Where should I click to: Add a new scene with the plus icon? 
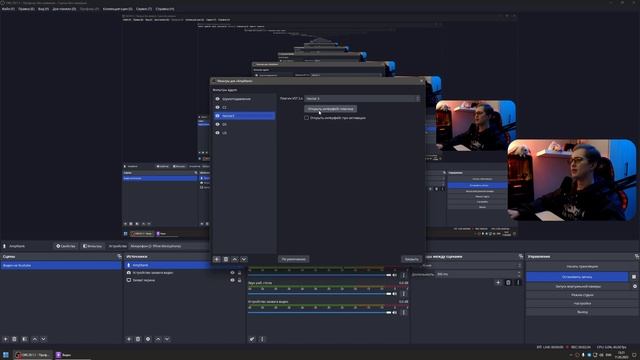(5, 339)
